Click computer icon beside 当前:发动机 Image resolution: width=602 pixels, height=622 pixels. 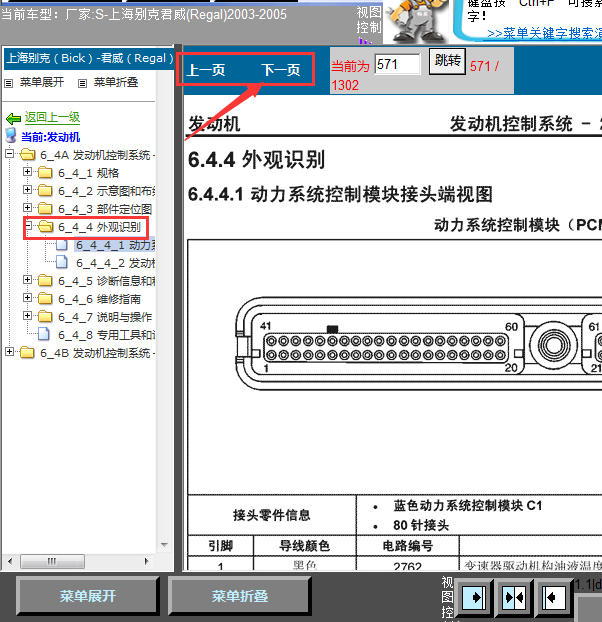11,135
